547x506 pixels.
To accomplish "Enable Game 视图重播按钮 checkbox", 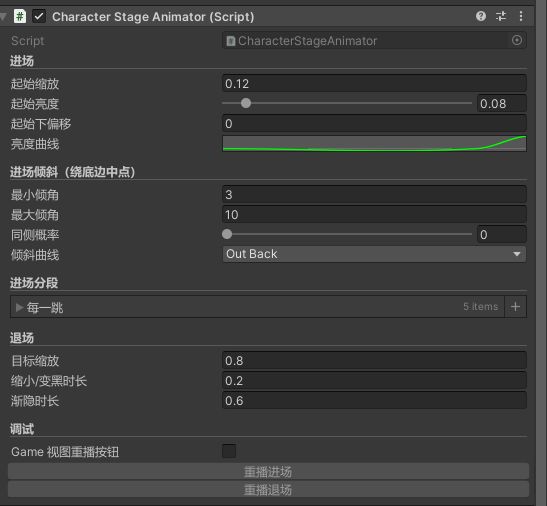I will pos(229,451).
